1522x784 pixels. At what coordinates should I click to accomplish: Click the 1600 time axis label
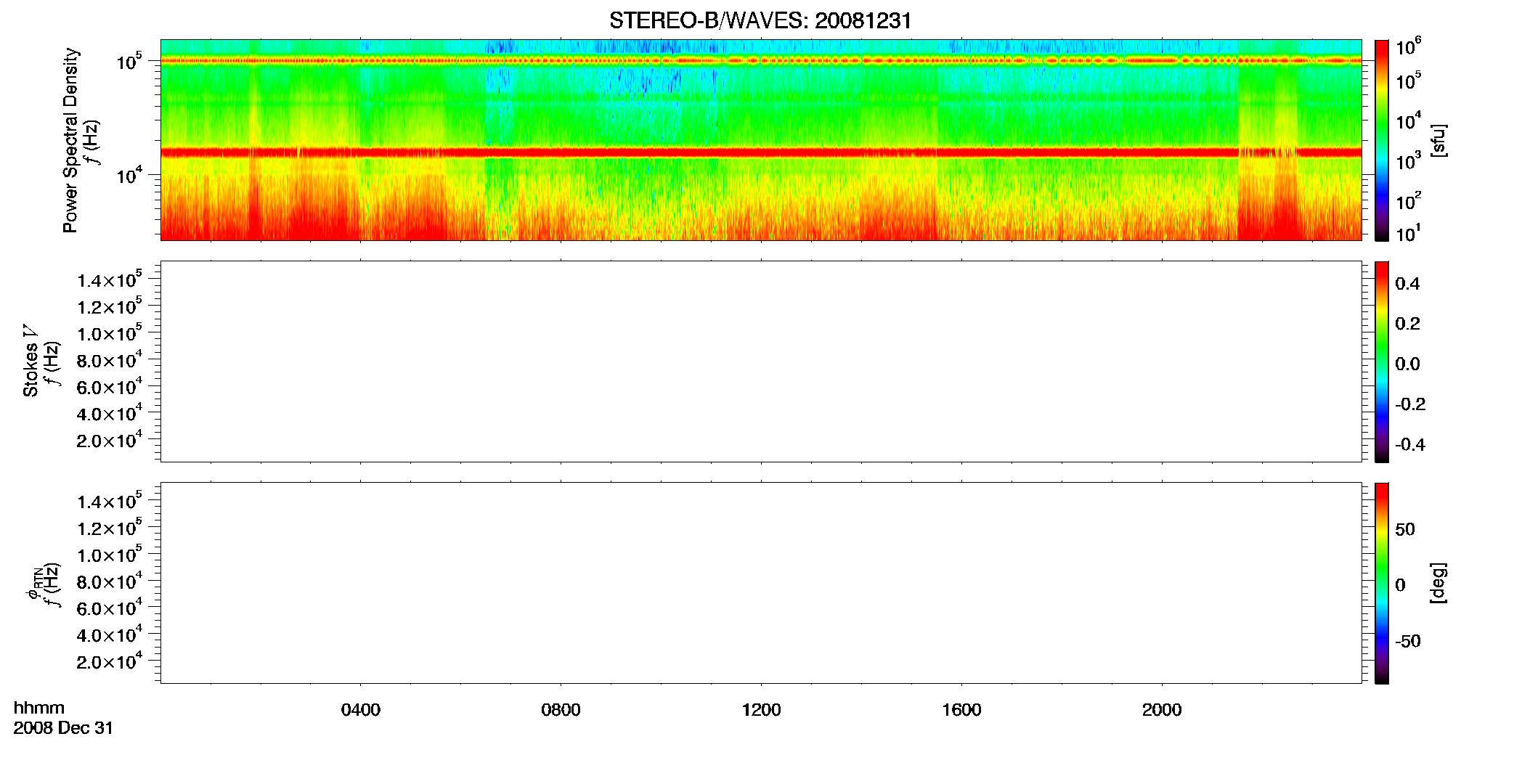click(x=961, y=710)
